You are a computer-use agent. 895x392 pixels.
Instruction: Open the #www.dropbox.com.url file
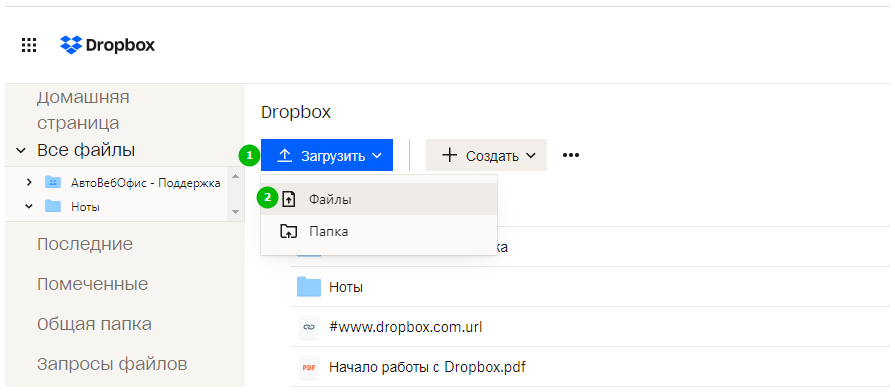(406, 328)
